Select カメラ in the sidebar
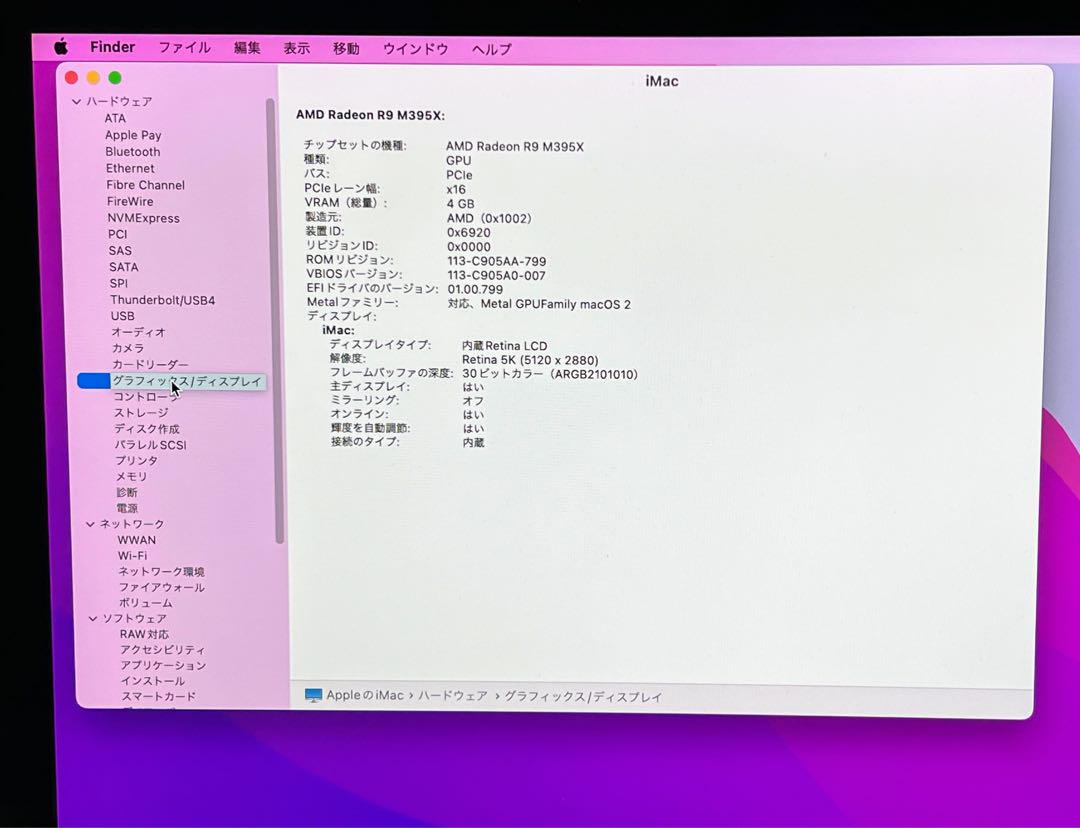The image size is (1080, 828). tap(128, 348)
